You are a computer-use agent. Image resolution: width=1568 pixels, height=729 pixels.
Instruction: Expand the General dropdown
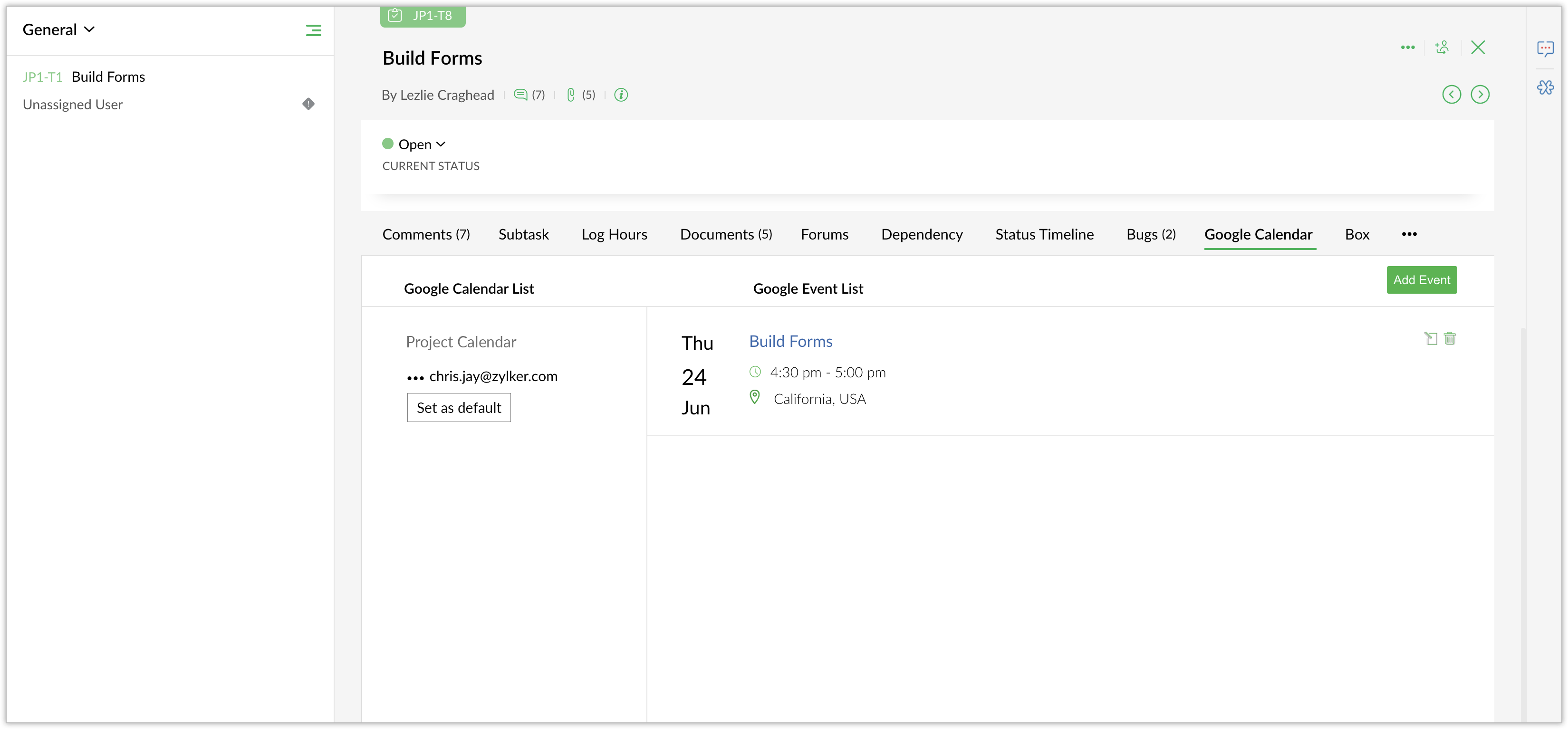[x=58, y=30]
